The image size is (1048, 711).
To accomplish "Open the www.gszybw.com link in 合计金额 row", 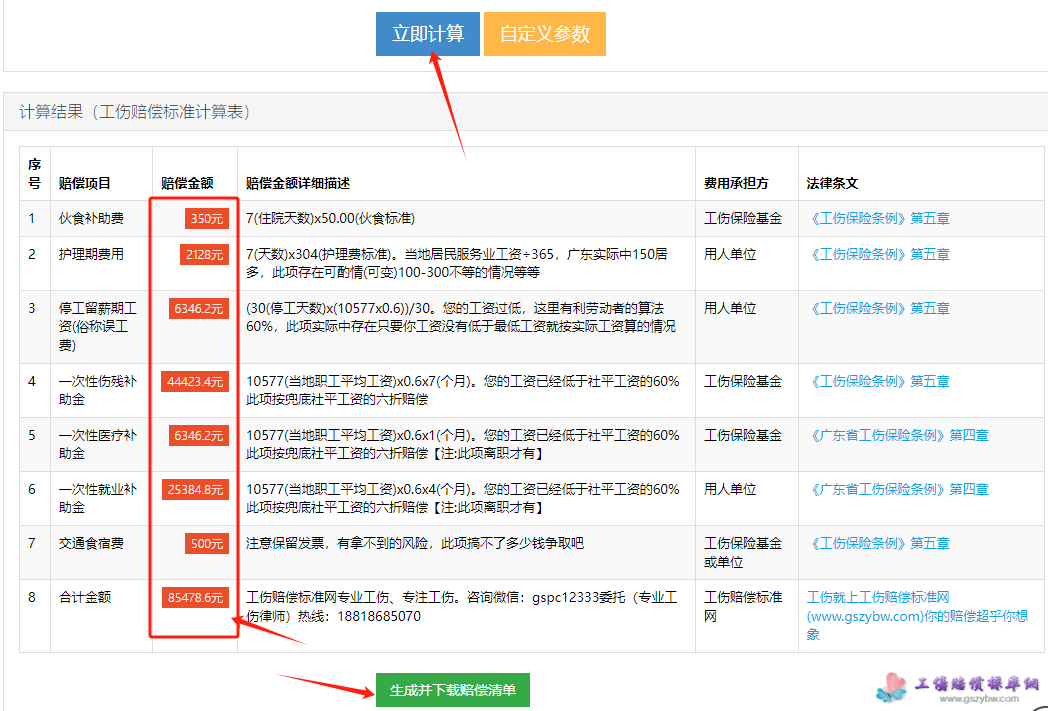I will pyautogui.click(x=916, y=616).
